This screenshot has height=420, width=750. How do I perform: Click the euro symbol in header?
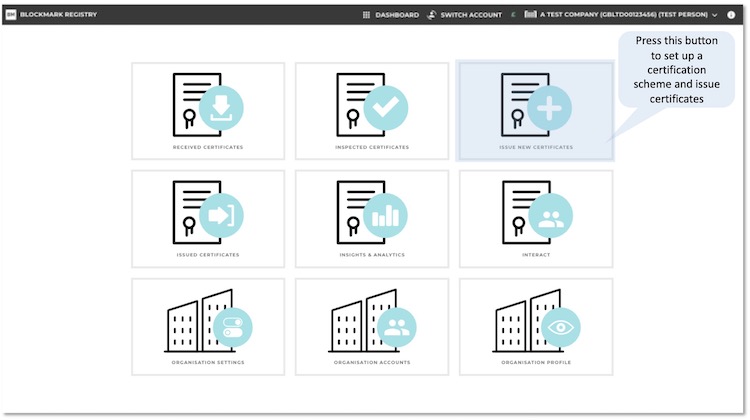(x=514, y=15)
